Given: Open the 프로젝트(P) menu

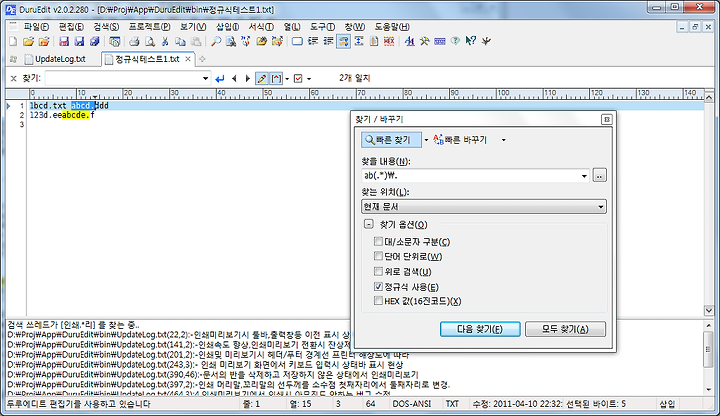Looking at the screenshot, I should (149, 27).
